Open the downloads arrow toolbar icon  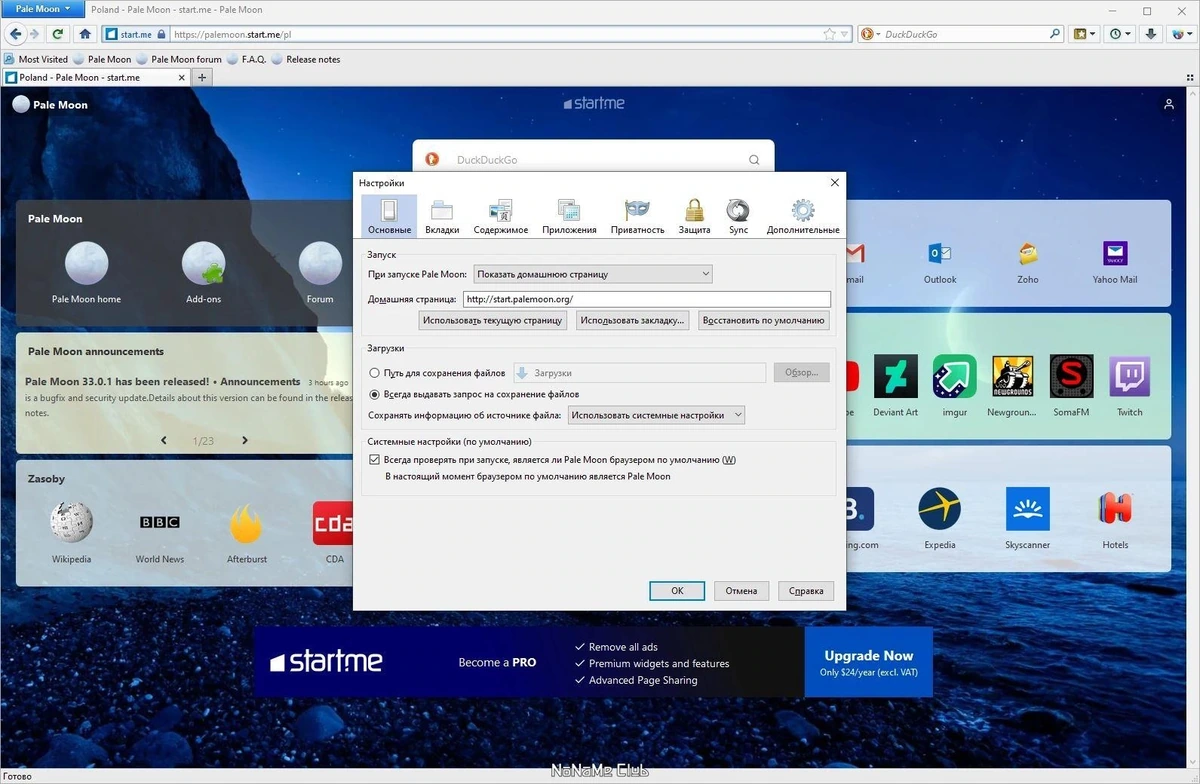pos(1151,34)
